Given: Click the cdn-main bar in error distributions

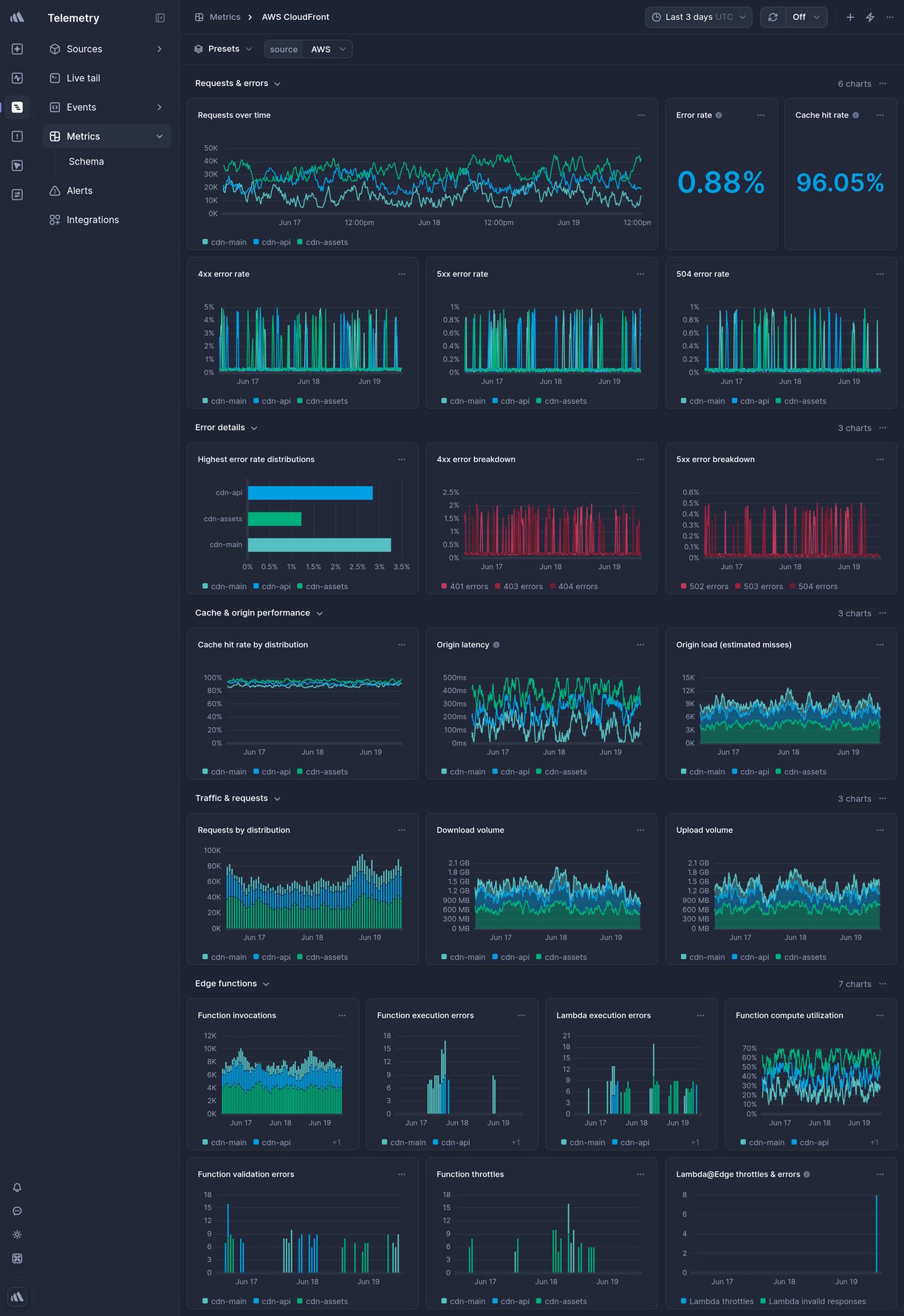Looking at the screenshot, I should [x=319, y=545].
